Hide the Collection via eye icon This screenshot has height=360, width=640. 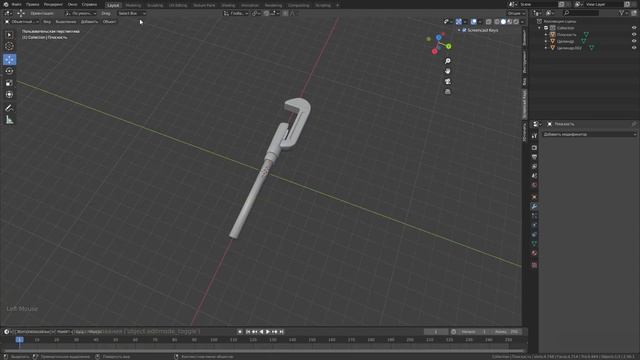pyautogui.click(x=634, y=28)
